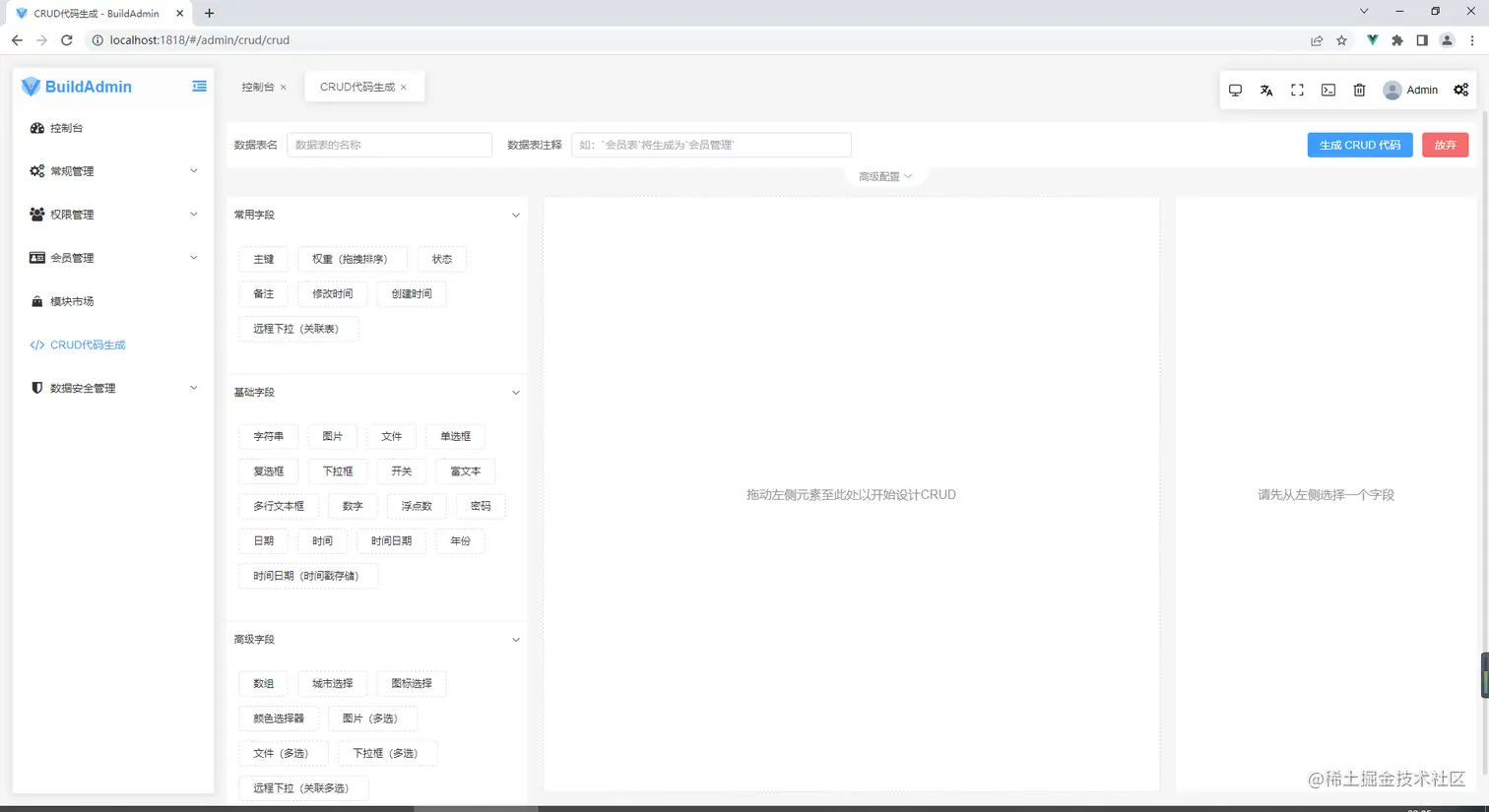Viewport: 1489px width, 812px height.
Task: Select 远程下拉（关联表）field element
Action: tap(298, 329)
